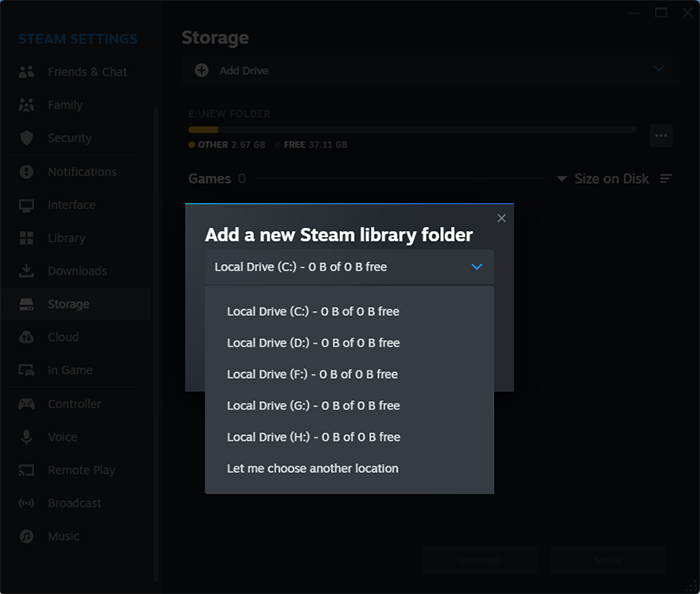Open Remote Play settings
Image resolution: width=700 pixels, height=594 pixels.
pyautogui.click(x=76, y=470)
